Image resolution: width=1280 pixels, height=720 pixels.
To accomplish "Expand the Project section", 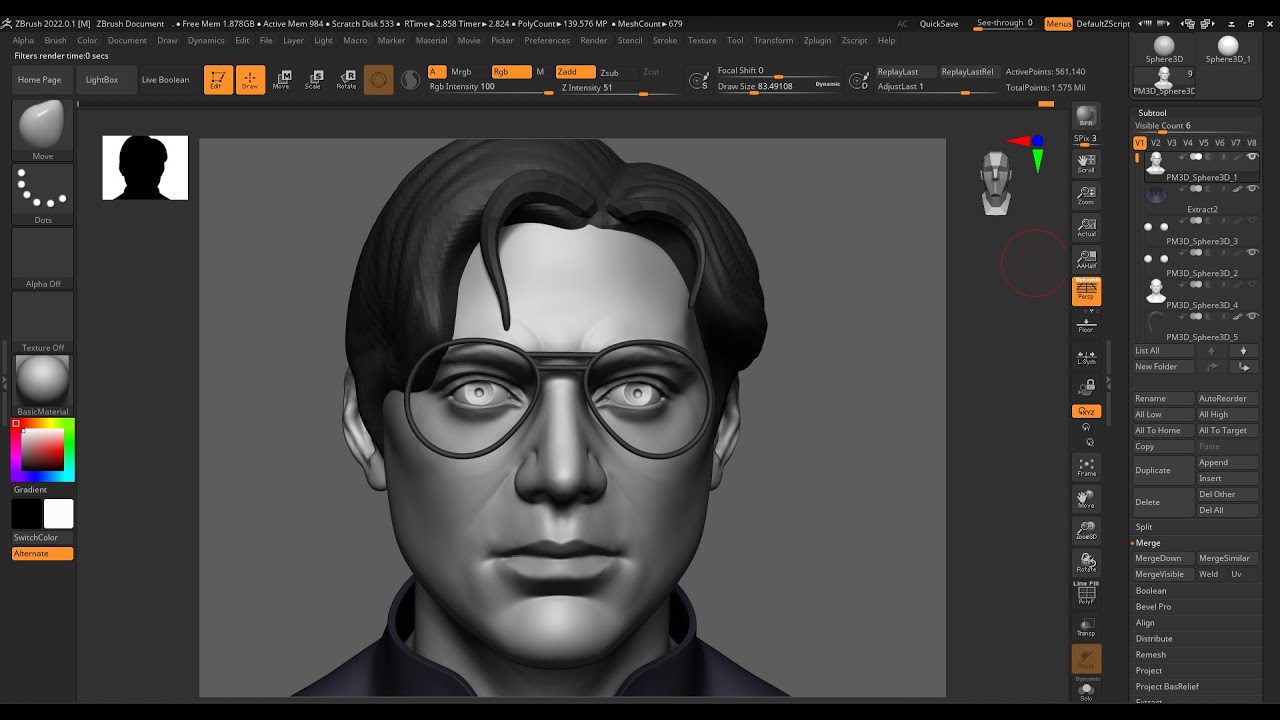I will tap(1149, 671).
